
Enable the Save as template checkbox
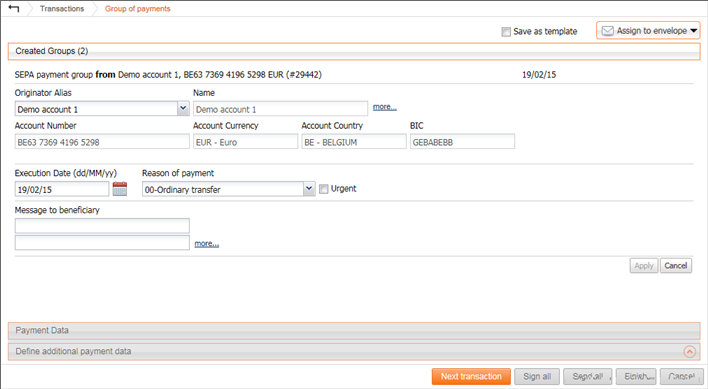[x=506, y=32]
